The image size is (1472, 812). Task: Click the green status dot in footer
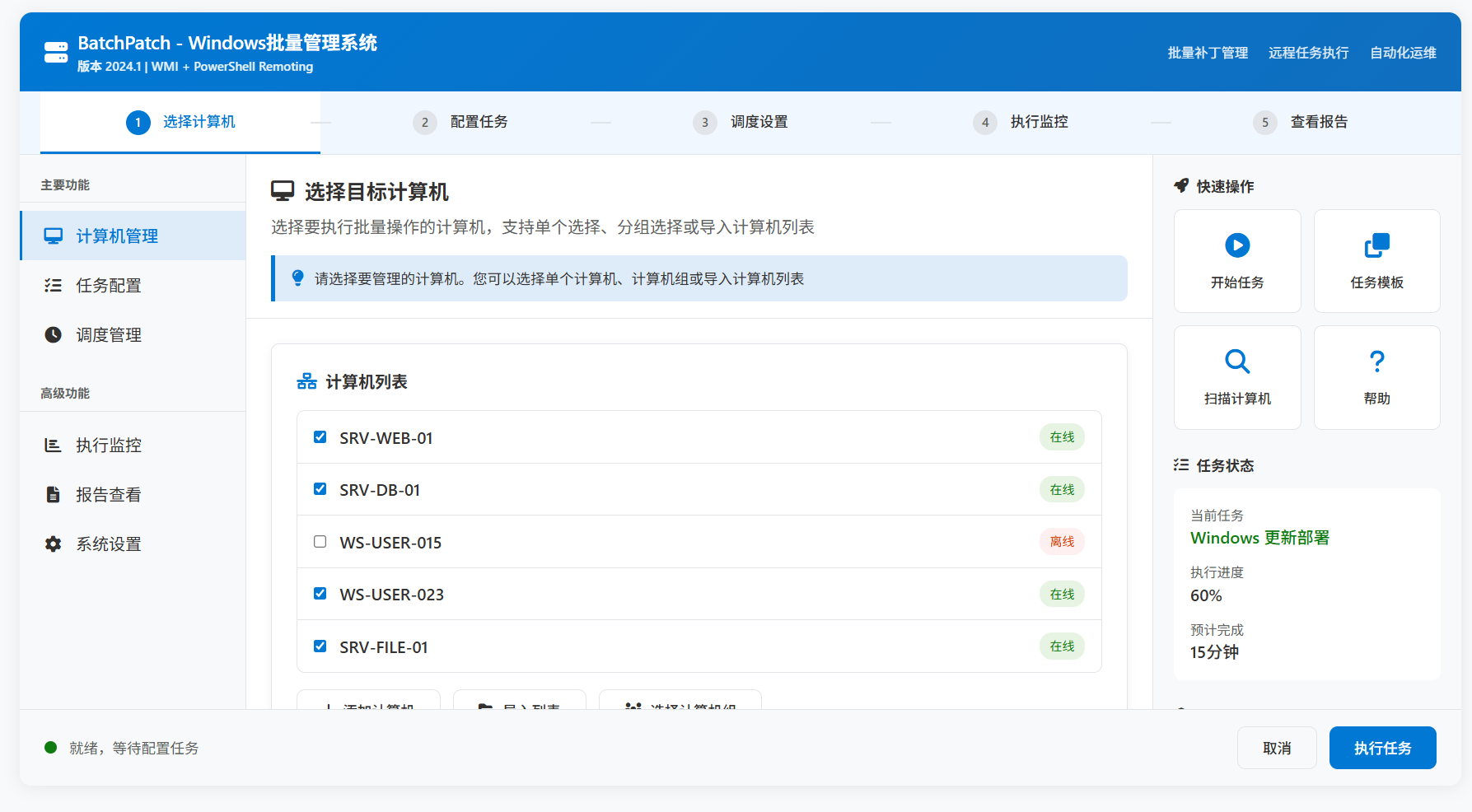pos(51,748)
